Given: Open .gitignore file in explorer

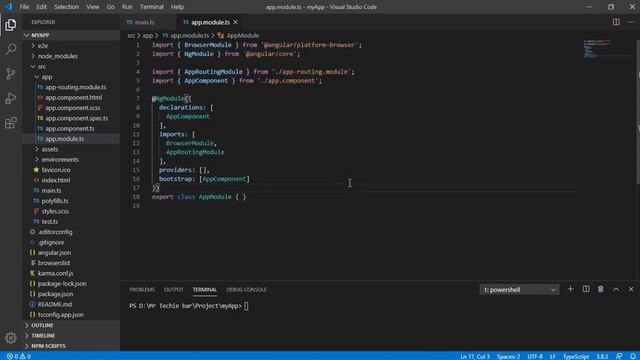Looking at the screenshot, I should (51, 242).
